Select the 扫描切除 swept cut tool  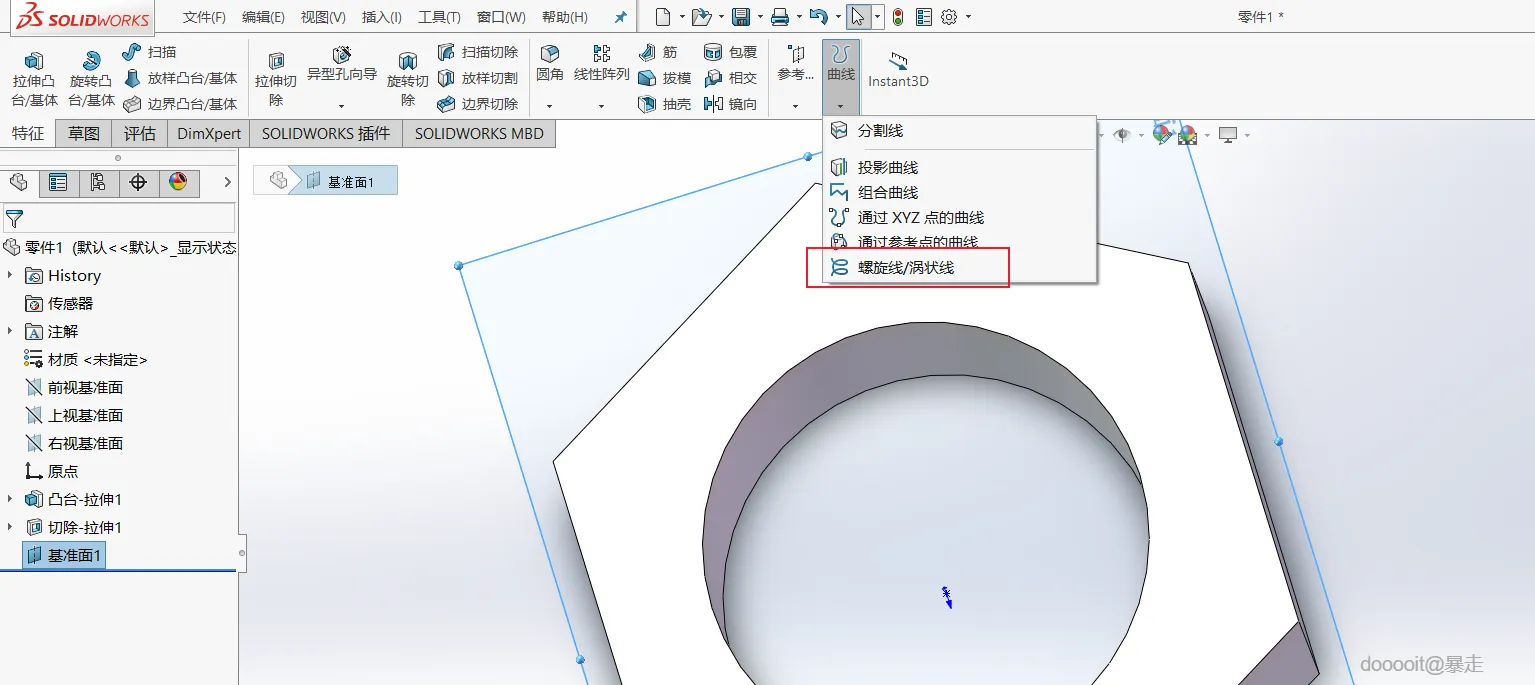coord(478,52)
